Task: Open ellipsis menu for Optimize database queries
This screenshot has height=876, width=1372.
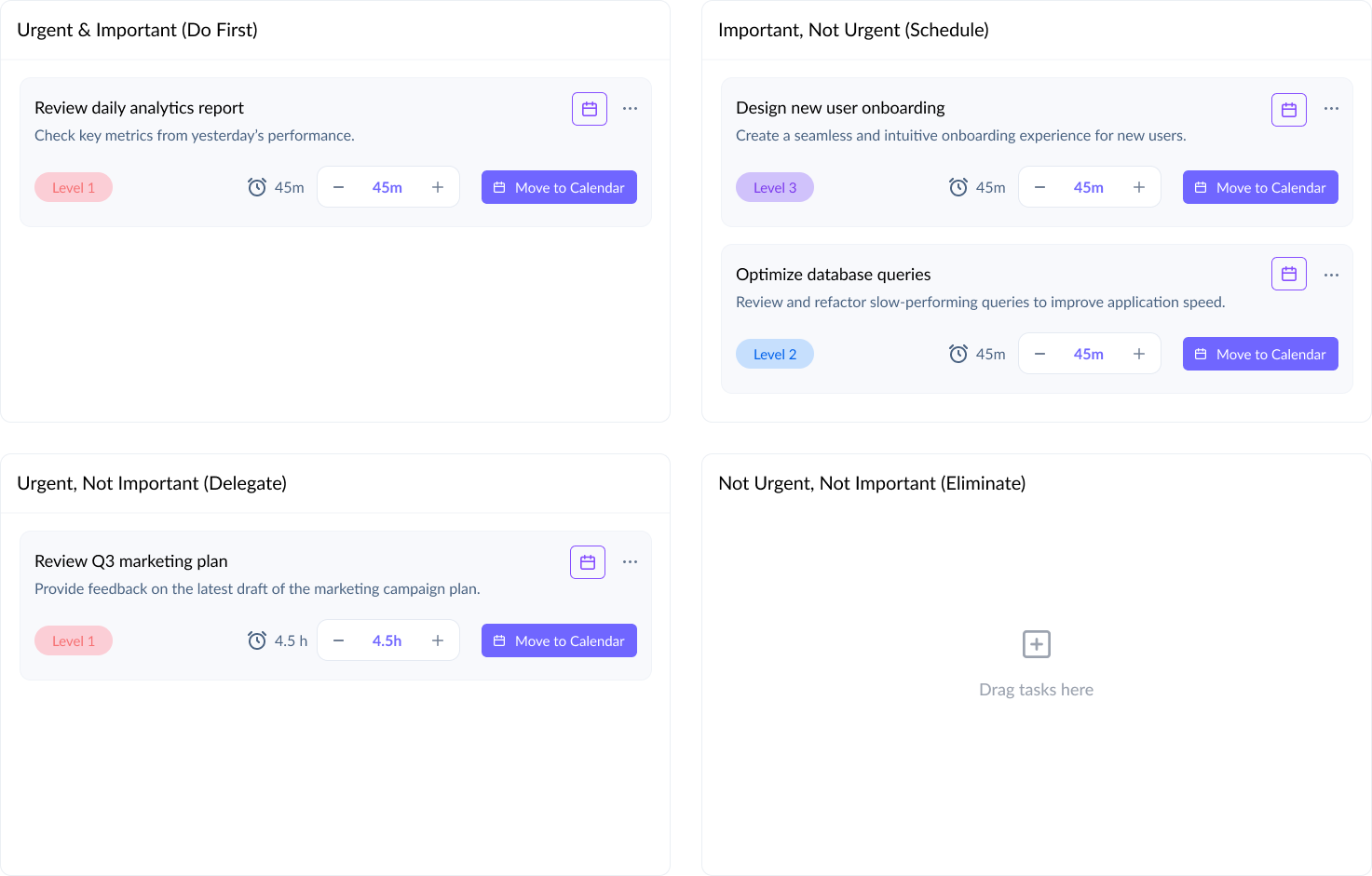Action: coord(1332,275)
